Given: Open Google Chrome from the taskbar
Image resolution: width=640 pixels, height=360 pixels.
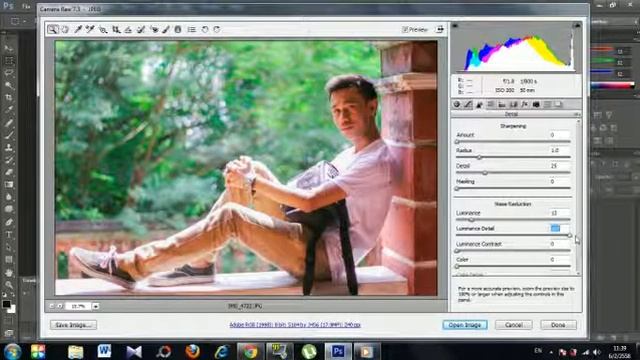Looking at the screenshot, I should (x=250, y=351).
